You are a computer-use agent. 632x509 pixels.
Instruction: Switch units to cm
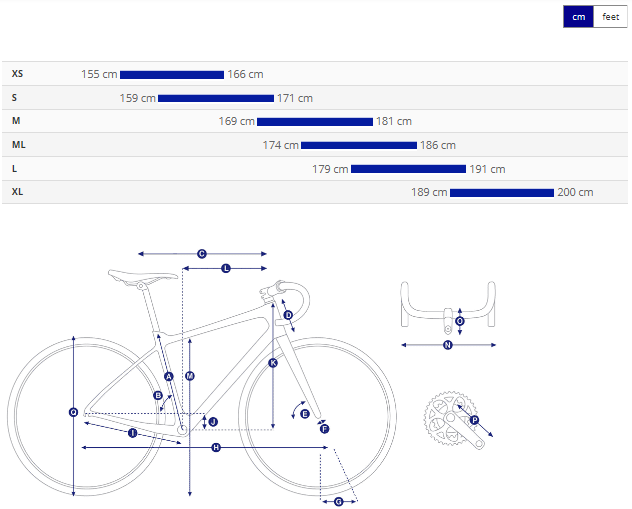coord(578,17)
